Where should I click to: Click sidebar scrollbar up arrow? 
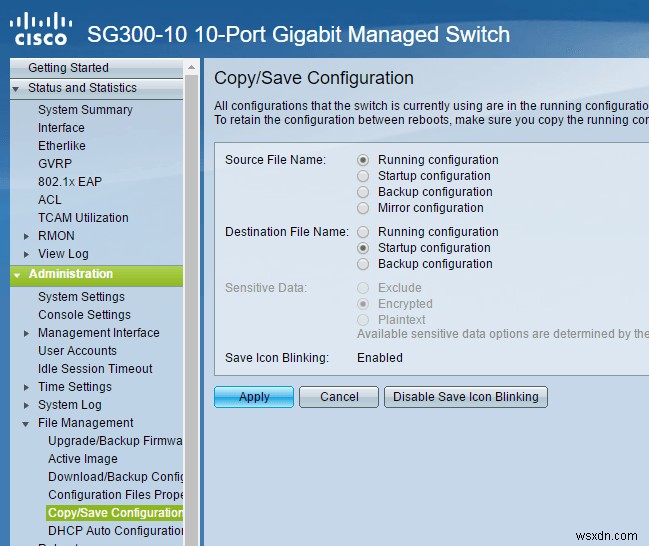point(191,67)
